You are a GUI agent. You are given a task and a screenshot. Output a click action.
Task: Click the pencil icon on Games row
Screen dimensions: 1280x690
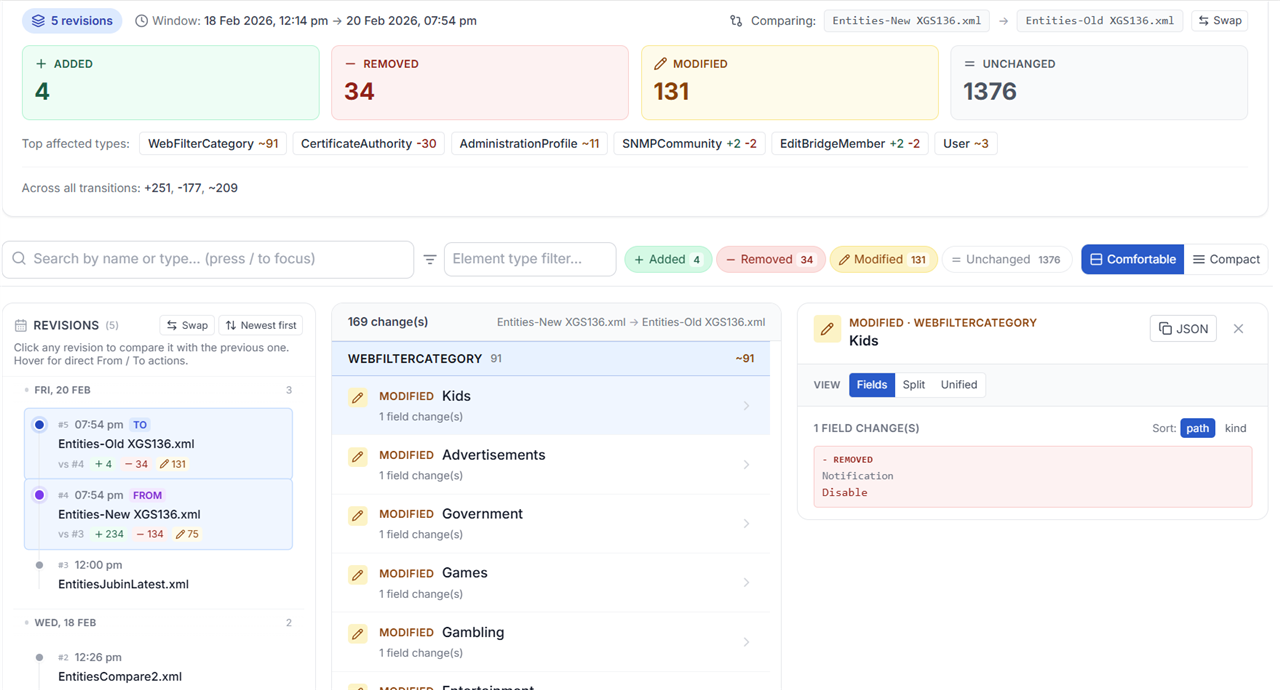click(x=358, y=575)
